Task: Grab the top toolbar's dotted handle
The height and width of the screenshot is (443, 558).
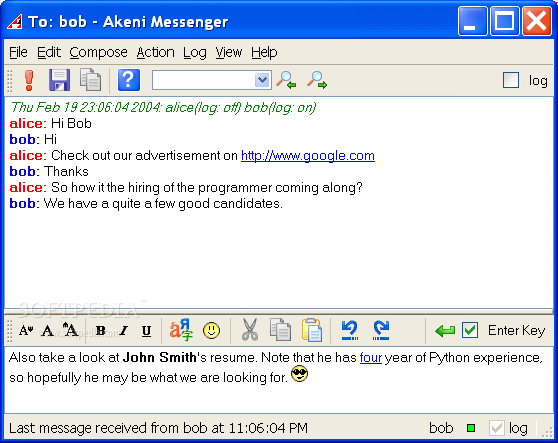Action: pos(10,80)
